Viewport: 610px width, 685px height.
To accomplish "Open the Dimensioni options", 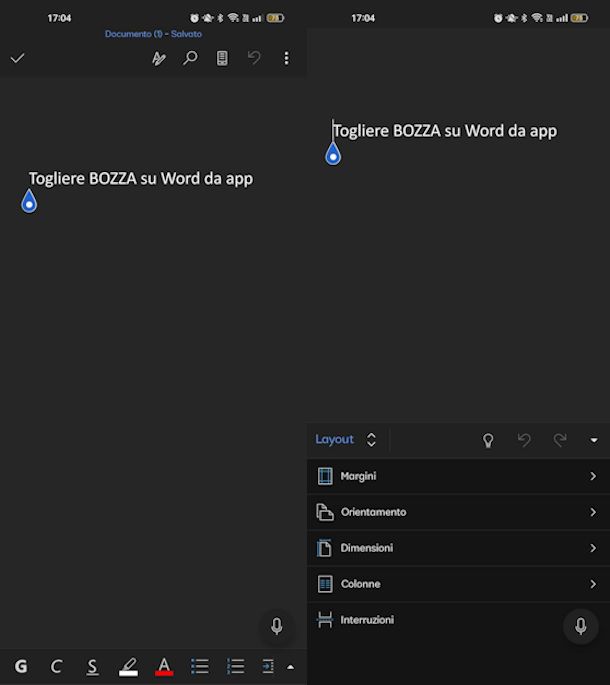I will tap(458, 548).
